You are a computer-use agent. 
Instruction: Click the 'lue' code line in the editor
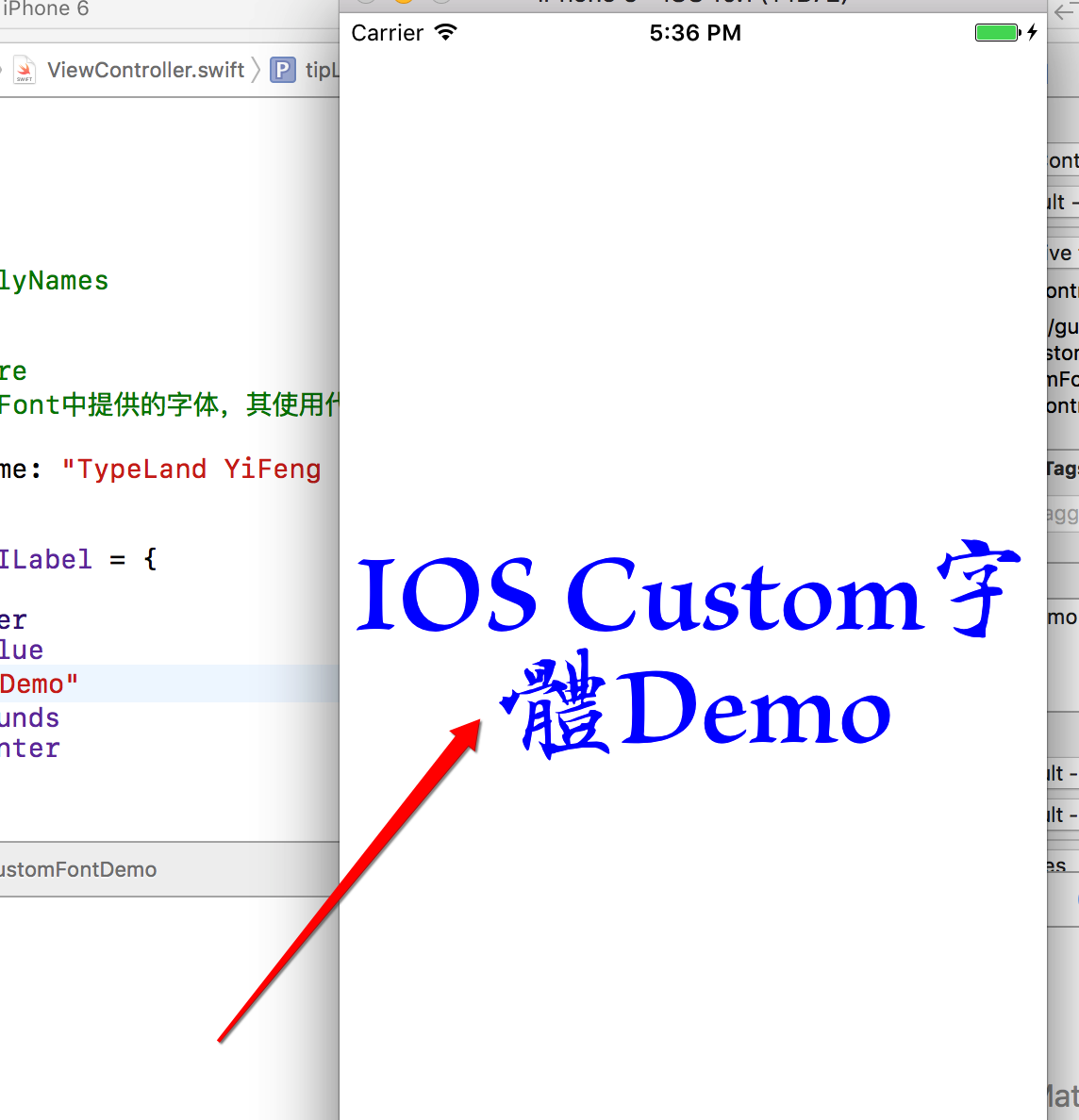[22, 650]
